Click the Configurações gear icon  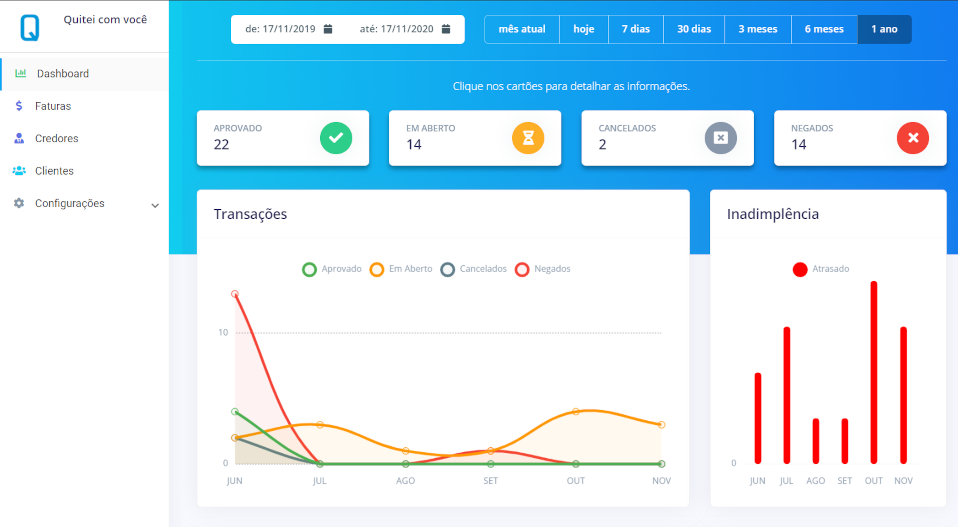tap(19, 203)
